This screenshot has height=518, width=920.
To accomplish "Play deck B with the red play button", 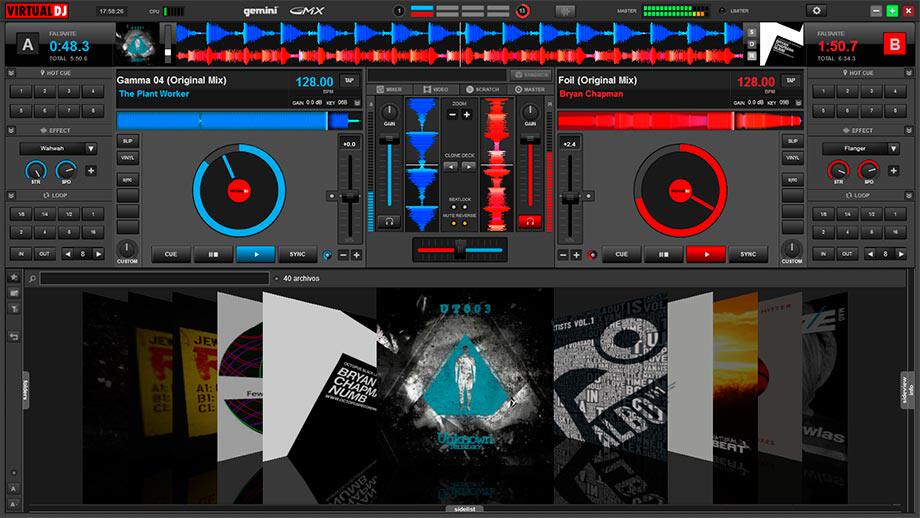I will 706,255.
